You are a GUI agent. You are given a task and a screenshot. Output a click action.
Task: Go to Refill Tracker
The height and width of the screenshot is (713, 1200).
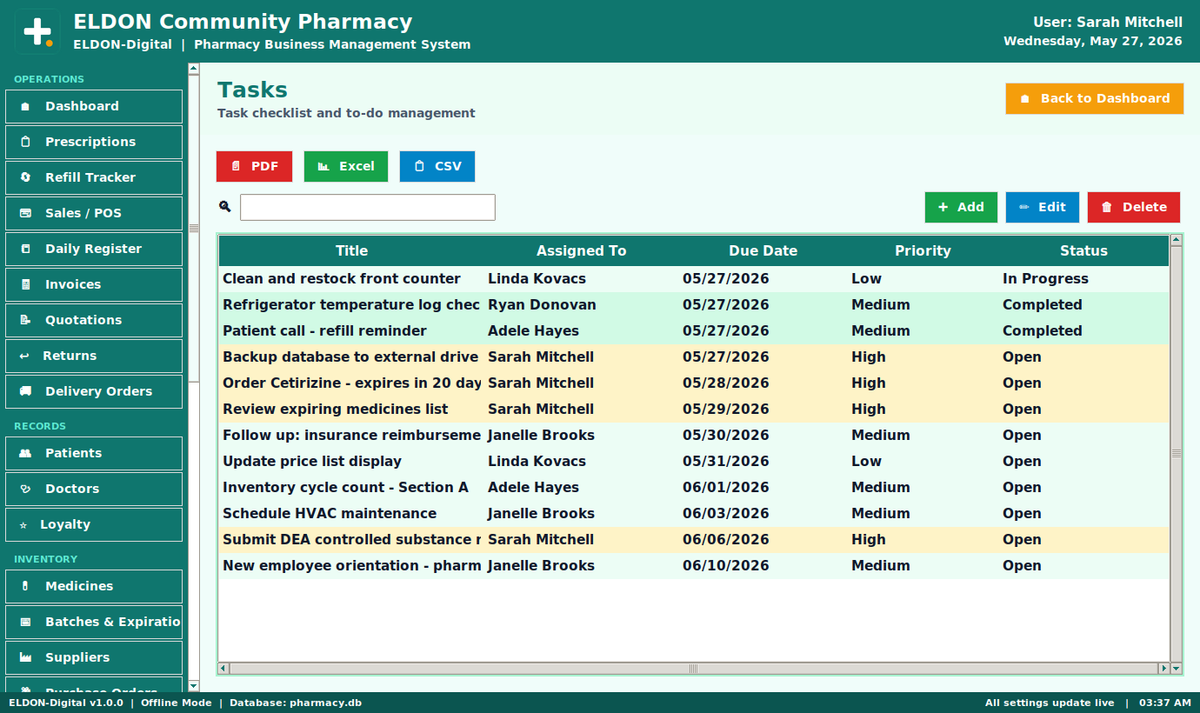(94, 177)
